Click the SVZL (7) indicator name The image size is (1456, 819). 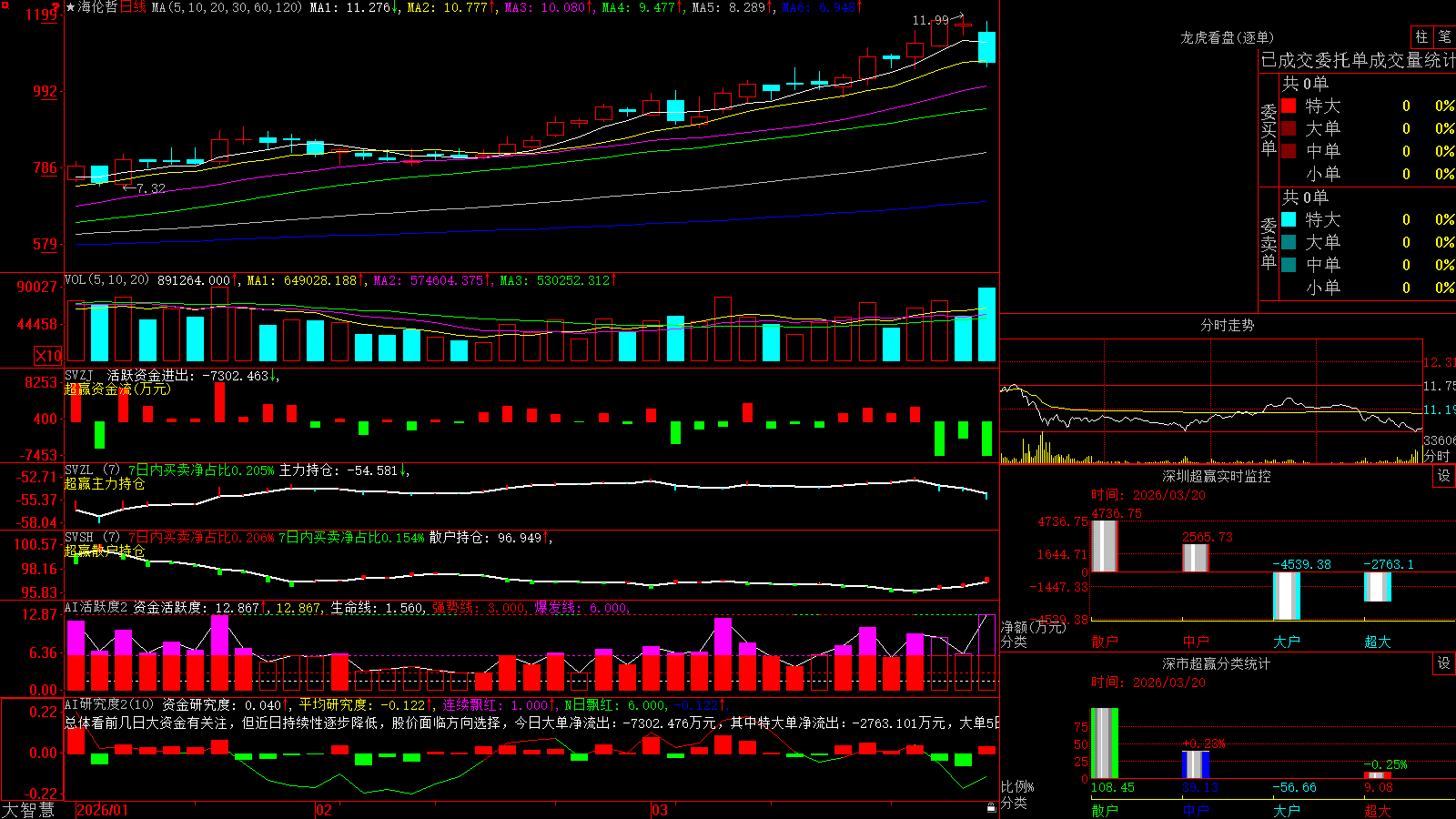pyautogui.click(x=92, y=470)
